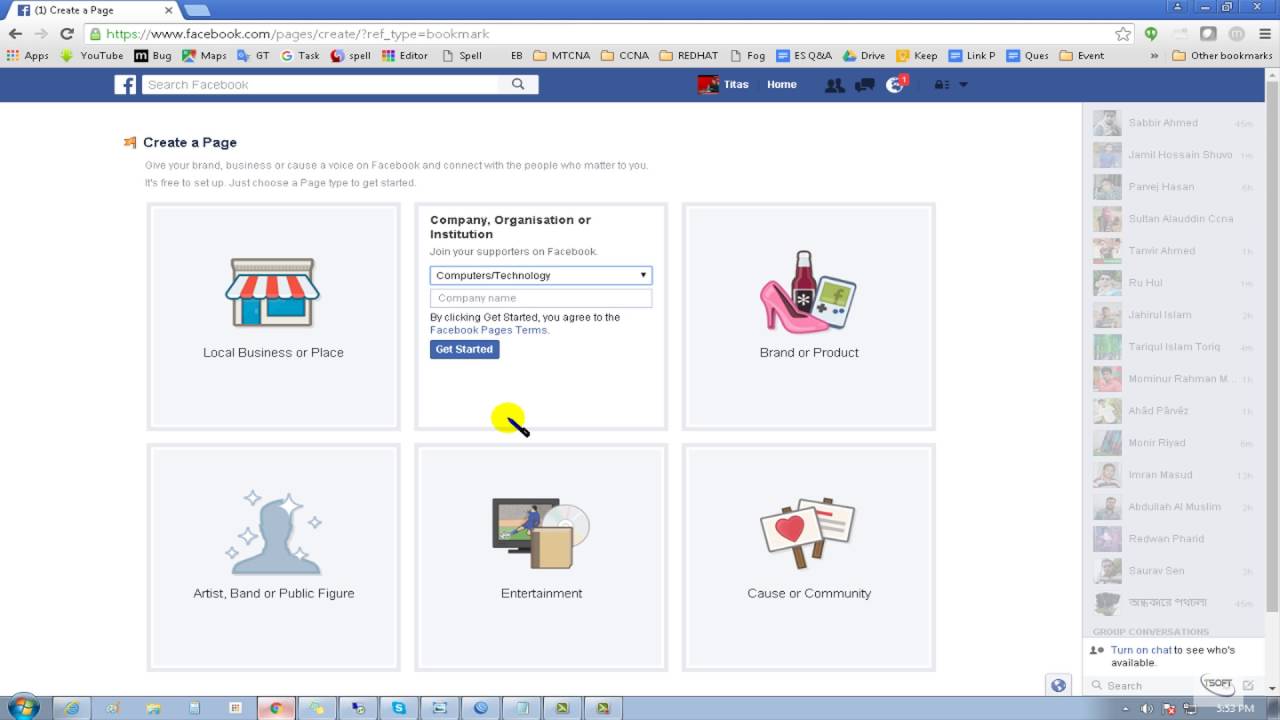
Task: Go to Home in Facebook header
Action: point(782,85)
